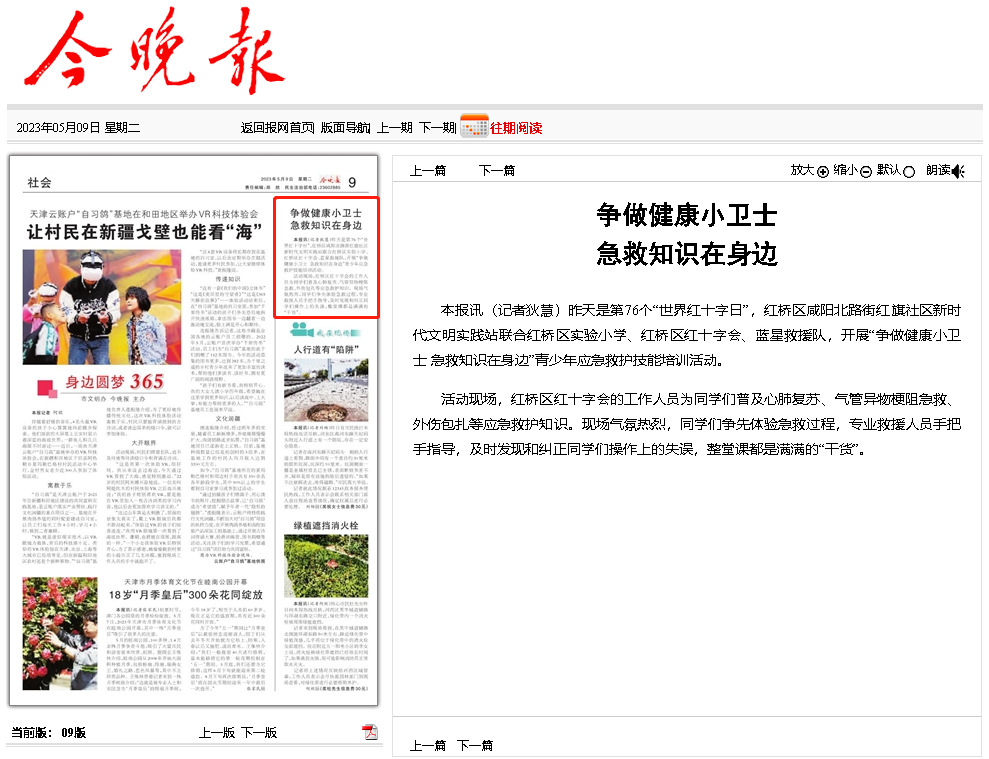The image size is (989, 759).
Task: Click the 默认 (default size) circle icon
Action: click(908, 171)
